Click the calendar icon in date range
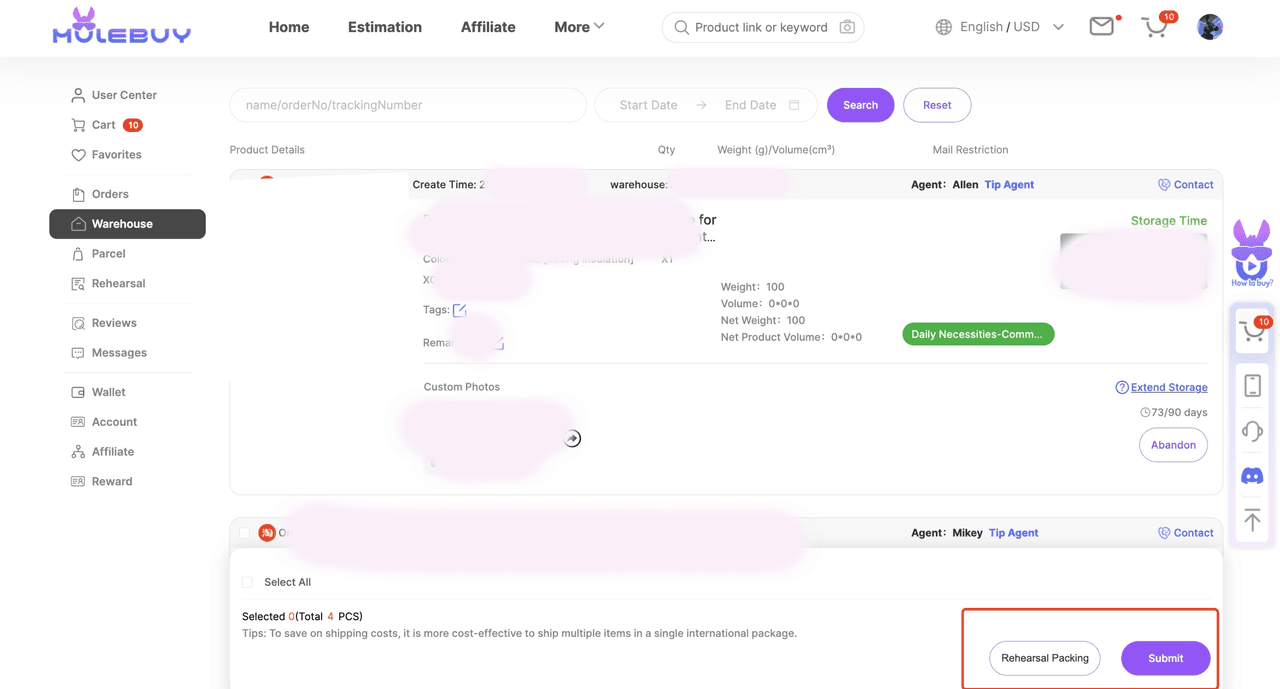Image resolution: width=1280 pixels, height=689 pixels. (794, 105)
